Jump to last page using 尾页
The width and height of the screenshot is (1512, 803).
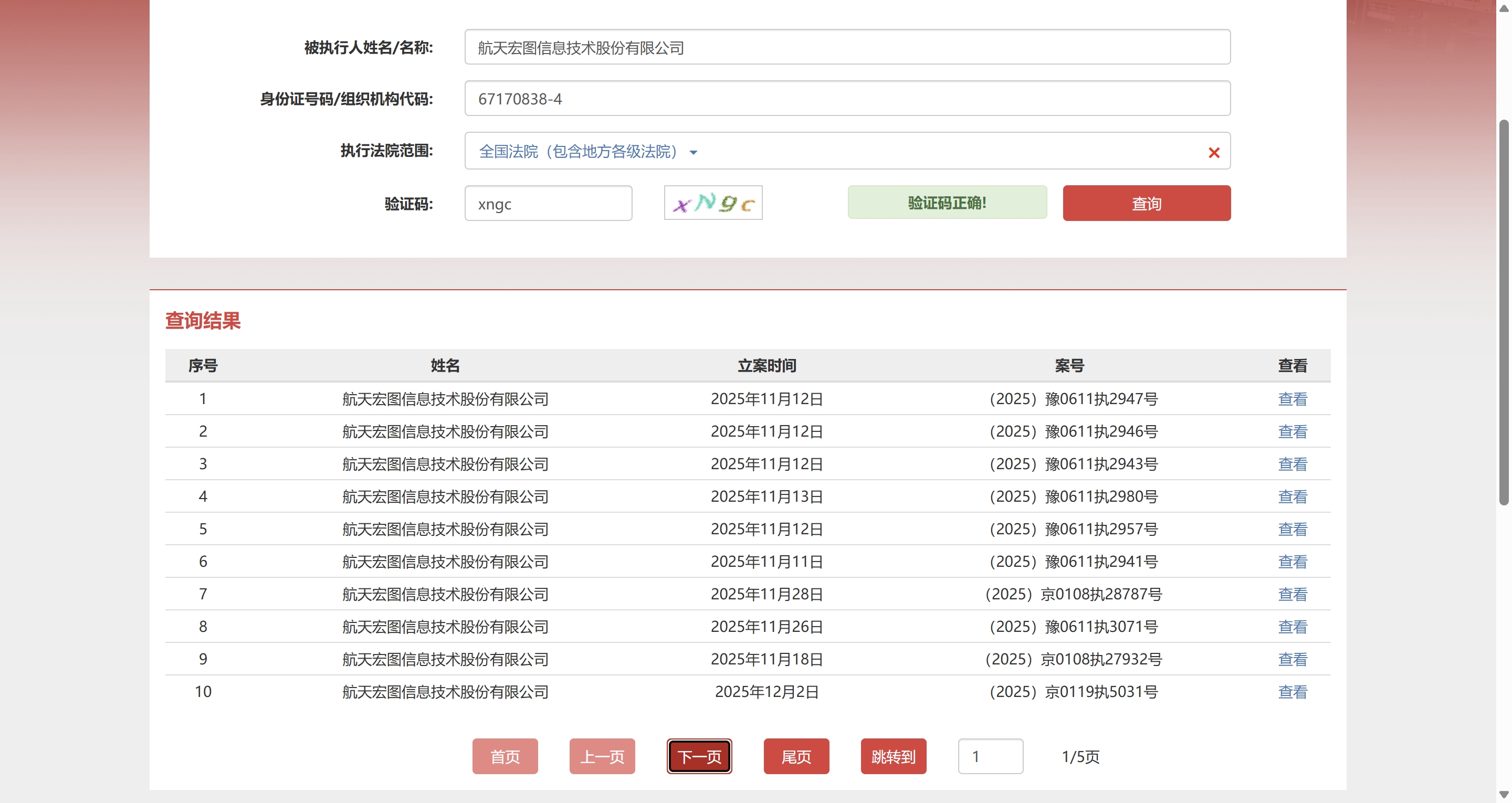click(x=796, y=756)
